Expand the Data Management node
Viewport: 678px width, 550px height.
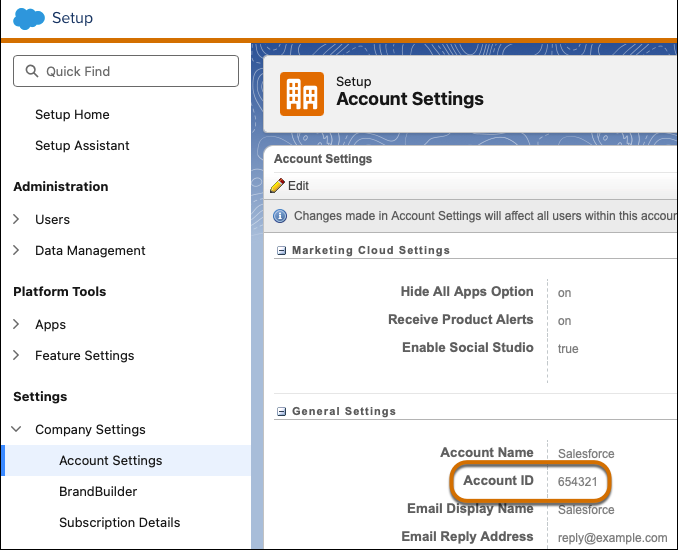[x=16, y=250]
